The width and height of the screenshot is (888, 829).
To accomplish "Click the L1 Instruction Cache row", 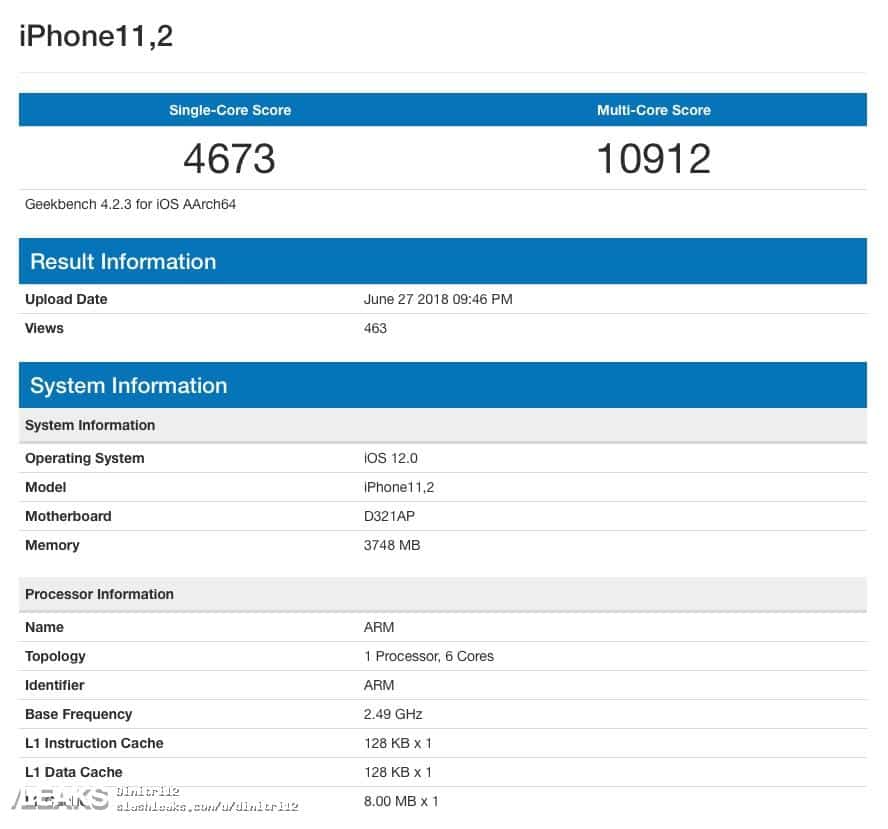I will [x=94, y=743].
